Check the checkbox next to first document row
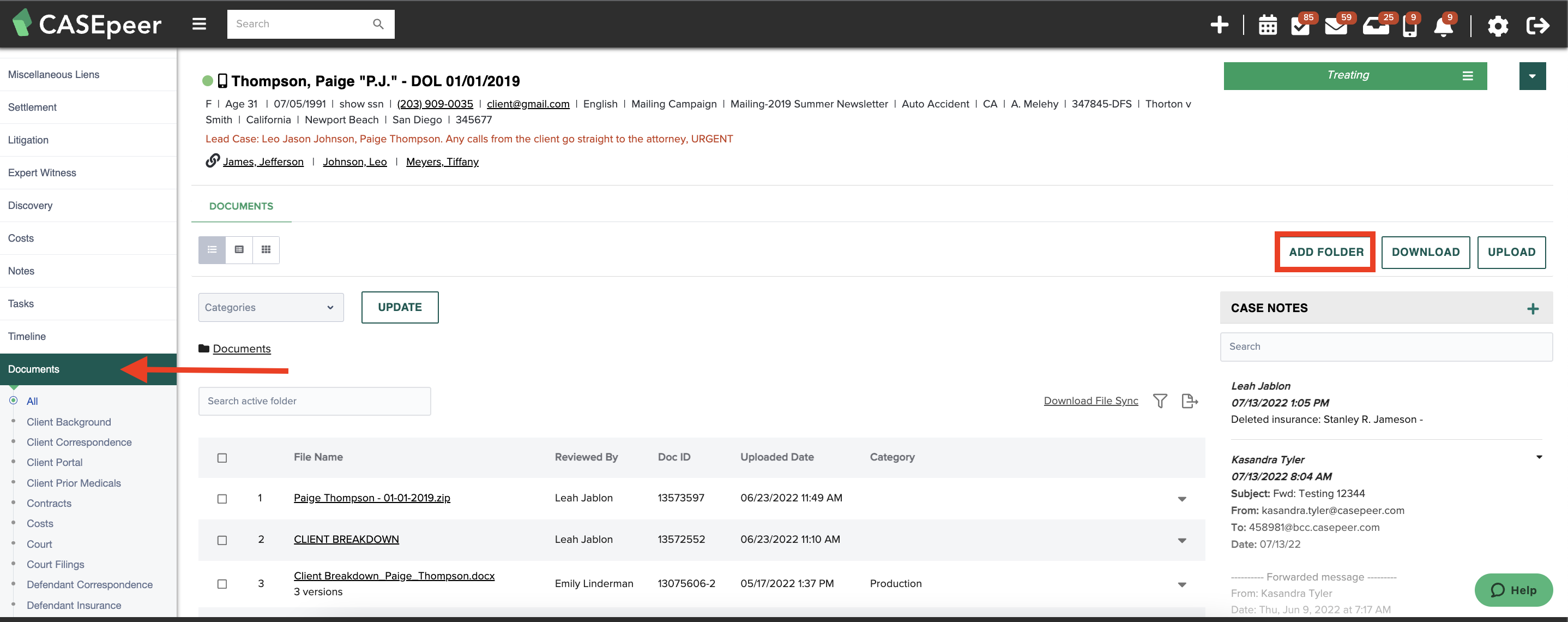 [x=222, y=498]
